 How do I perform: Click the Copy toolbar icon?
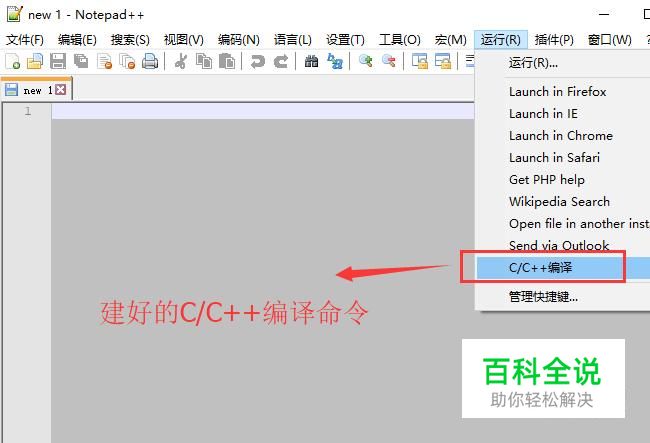(204, 61)
